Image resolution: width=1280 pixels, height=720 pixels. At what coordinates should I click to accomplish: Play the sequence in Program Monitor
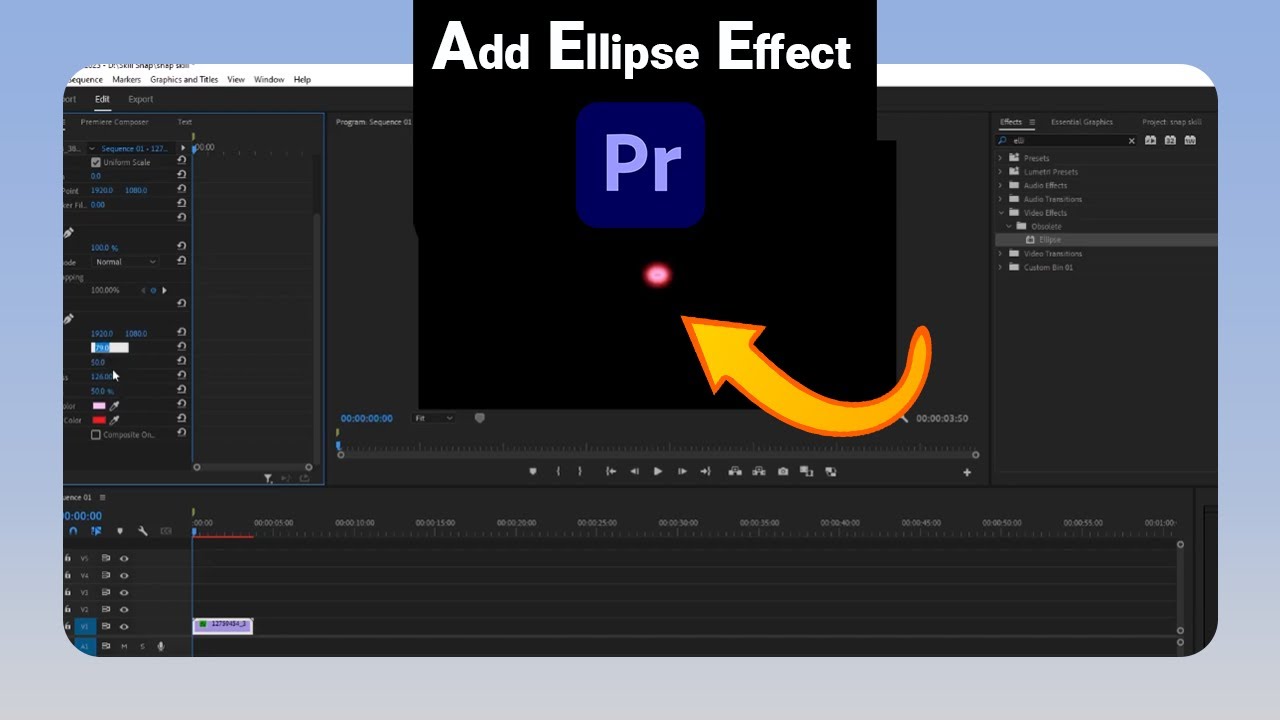coord(658,471)
